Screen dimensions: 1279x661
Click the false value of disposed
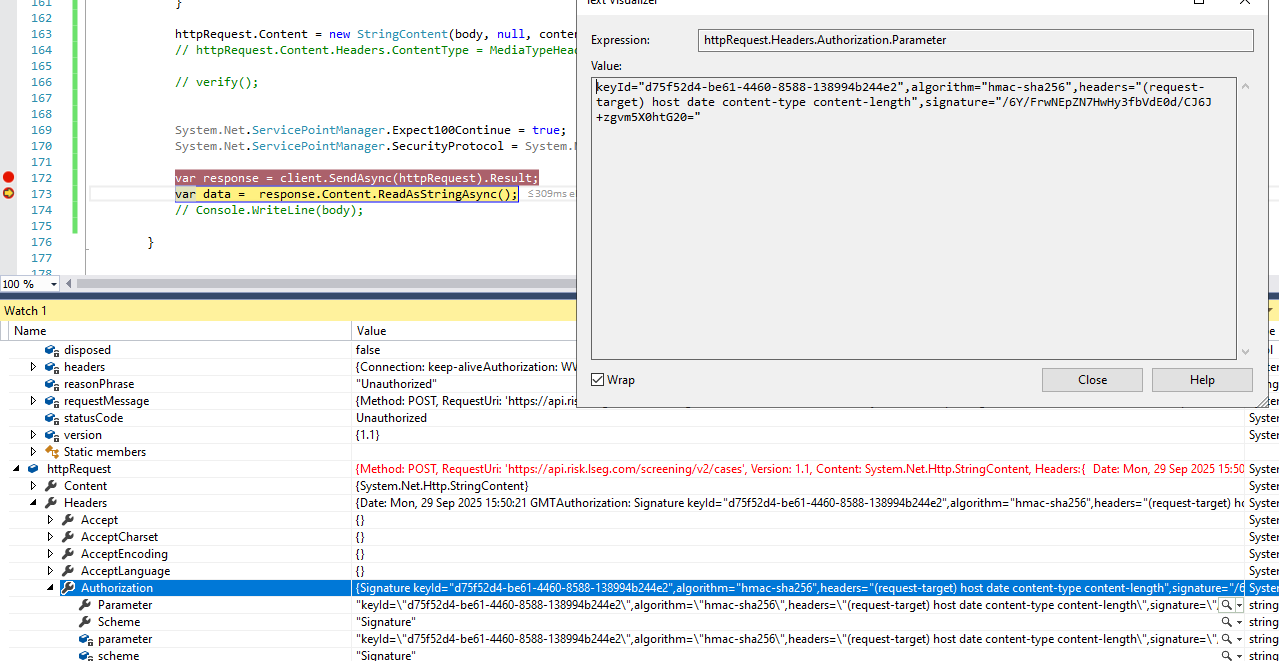(x=368, y=350)
